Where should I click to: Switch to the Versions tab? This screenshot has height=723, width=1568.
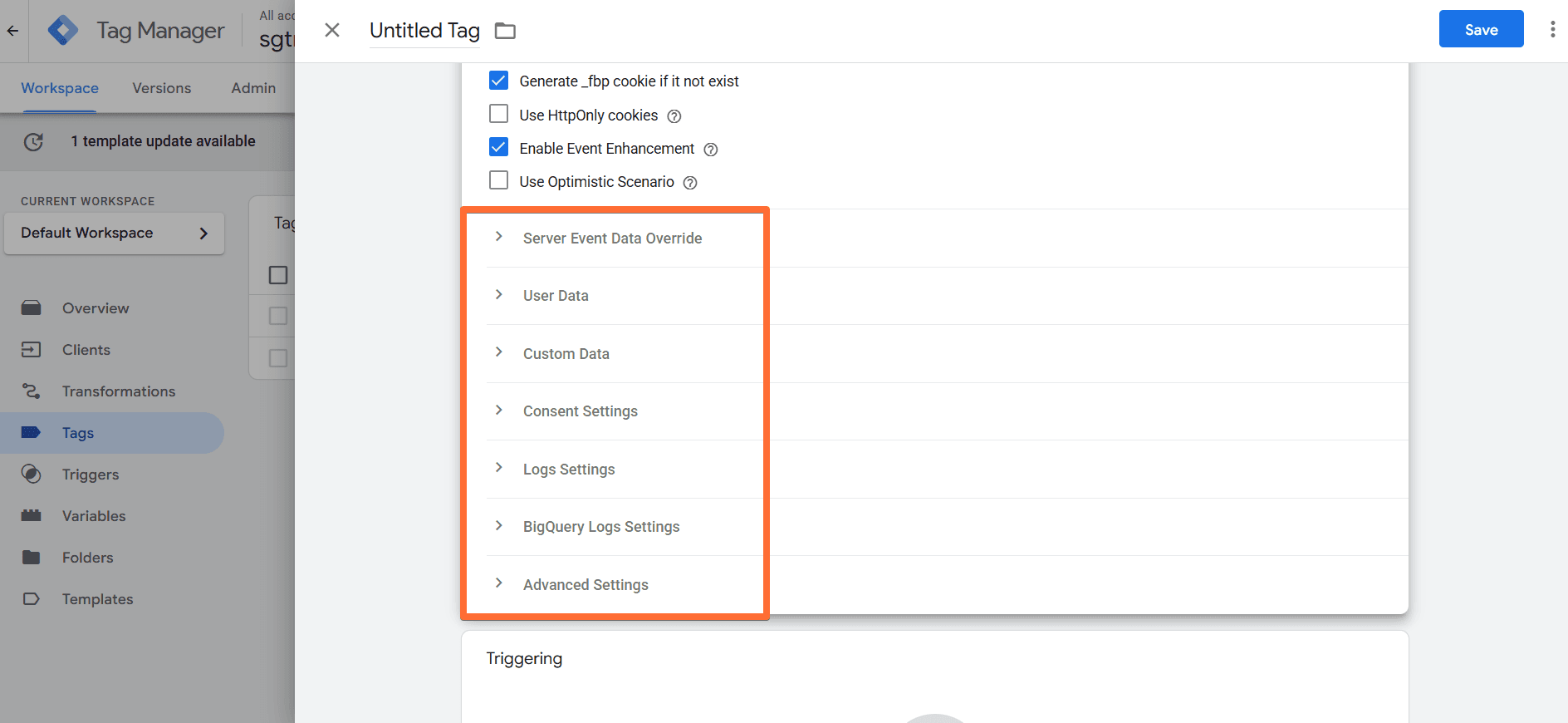tap(162, 88)
